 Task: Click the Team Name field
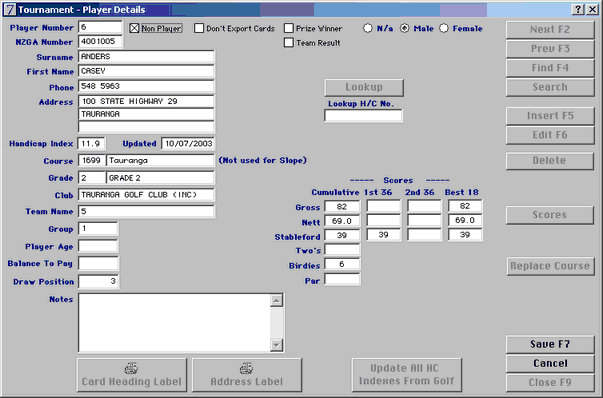[x=147, y=211]
